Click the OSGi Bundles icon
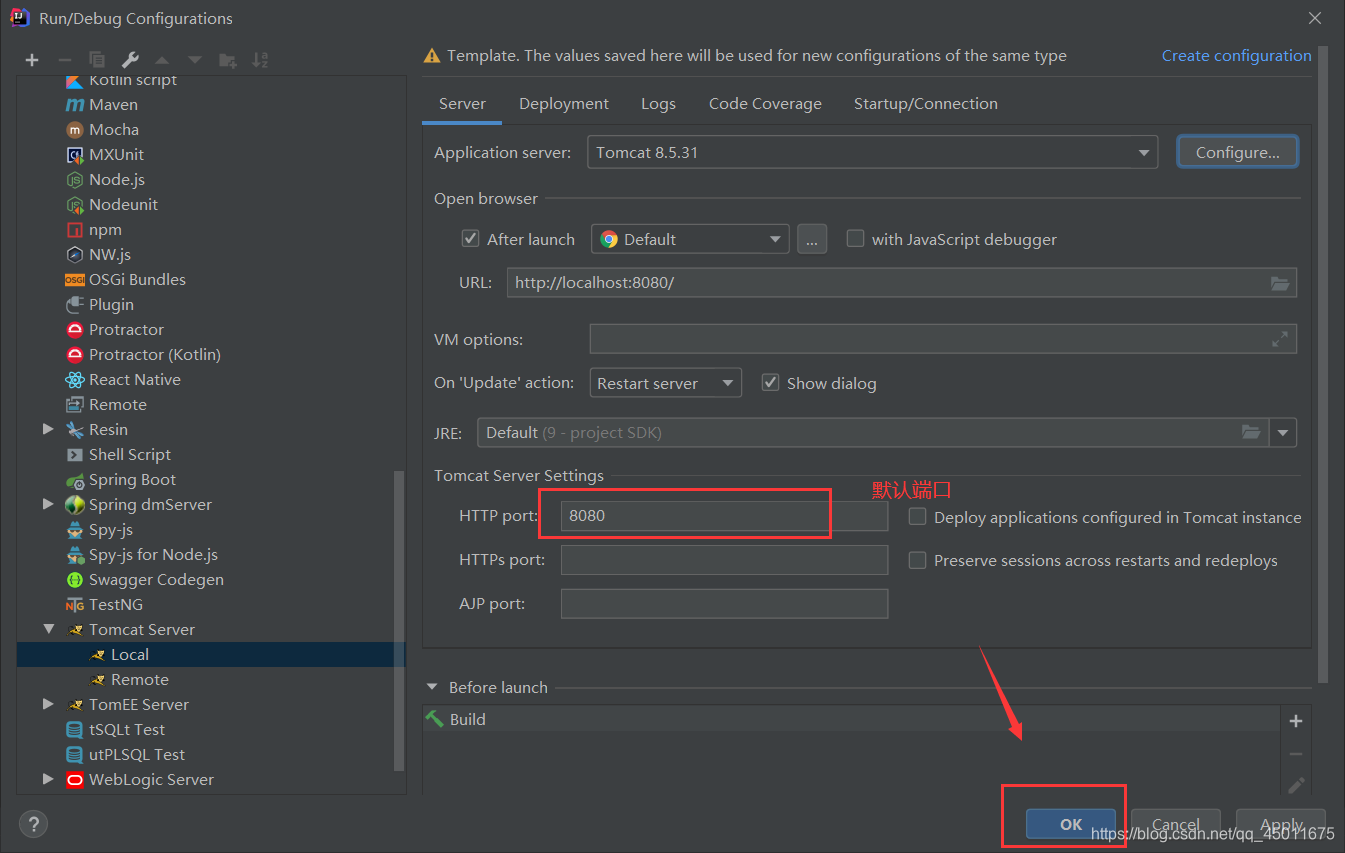Screen dimensions: 1345x853 coord(75,280)
